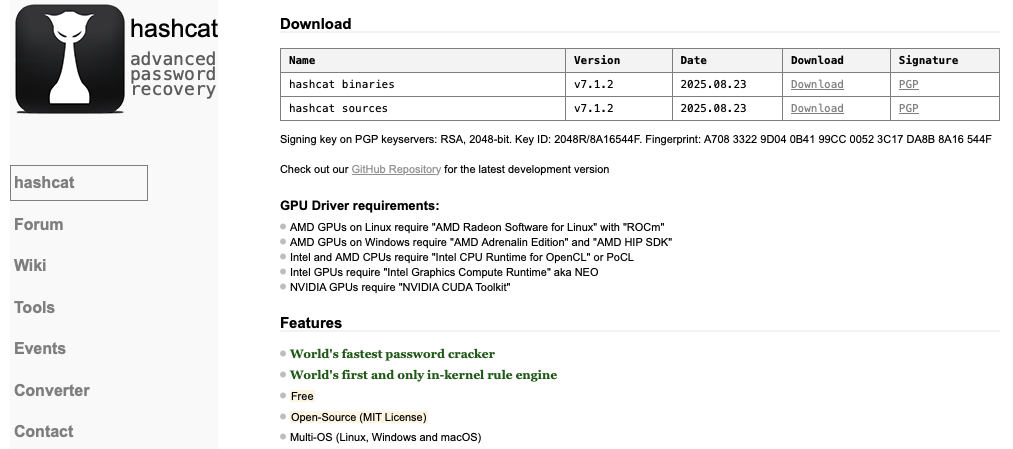Image resolution: width=1013 pixels, height=449 pixels.
Task: Open the Converter sidebar item
Action: [x=52, y=390]
